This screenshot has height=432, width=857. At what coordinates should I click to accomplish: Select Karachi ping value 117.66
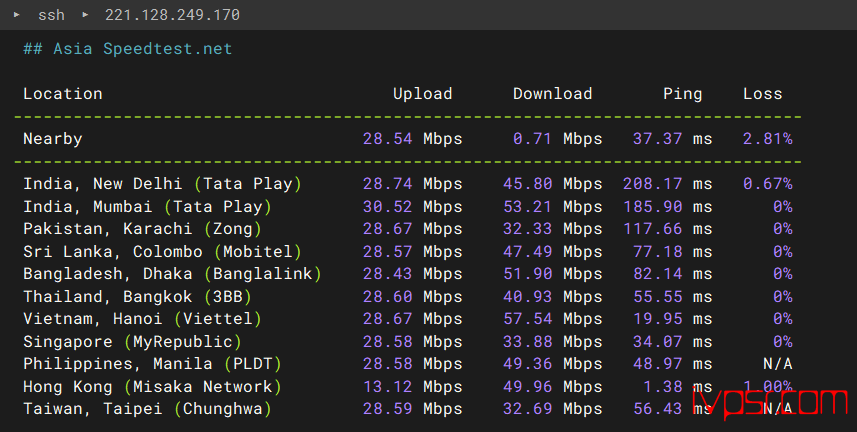tap(652, 229)
